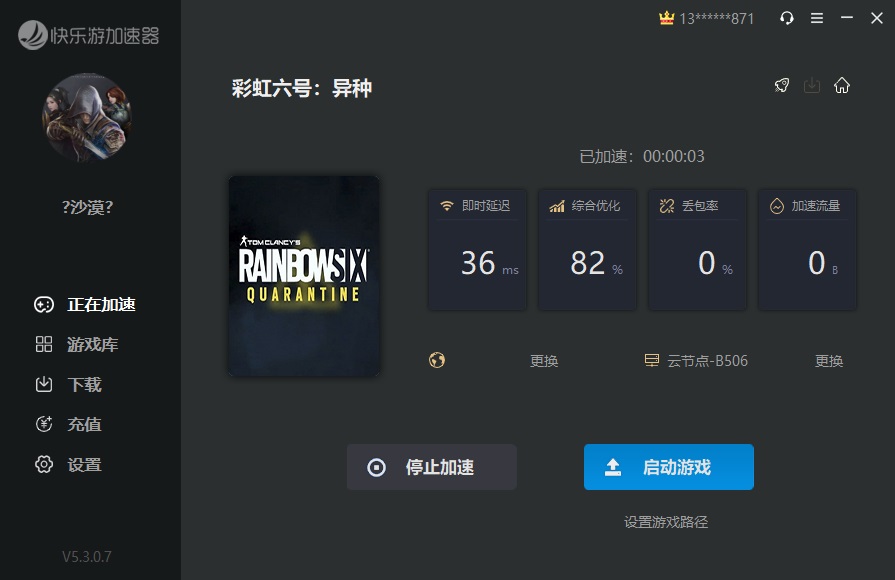Image resolution: width=895 pixels, height=580 pixels.
Task: Click the download icon near the home icon
Action: [812, 86]
